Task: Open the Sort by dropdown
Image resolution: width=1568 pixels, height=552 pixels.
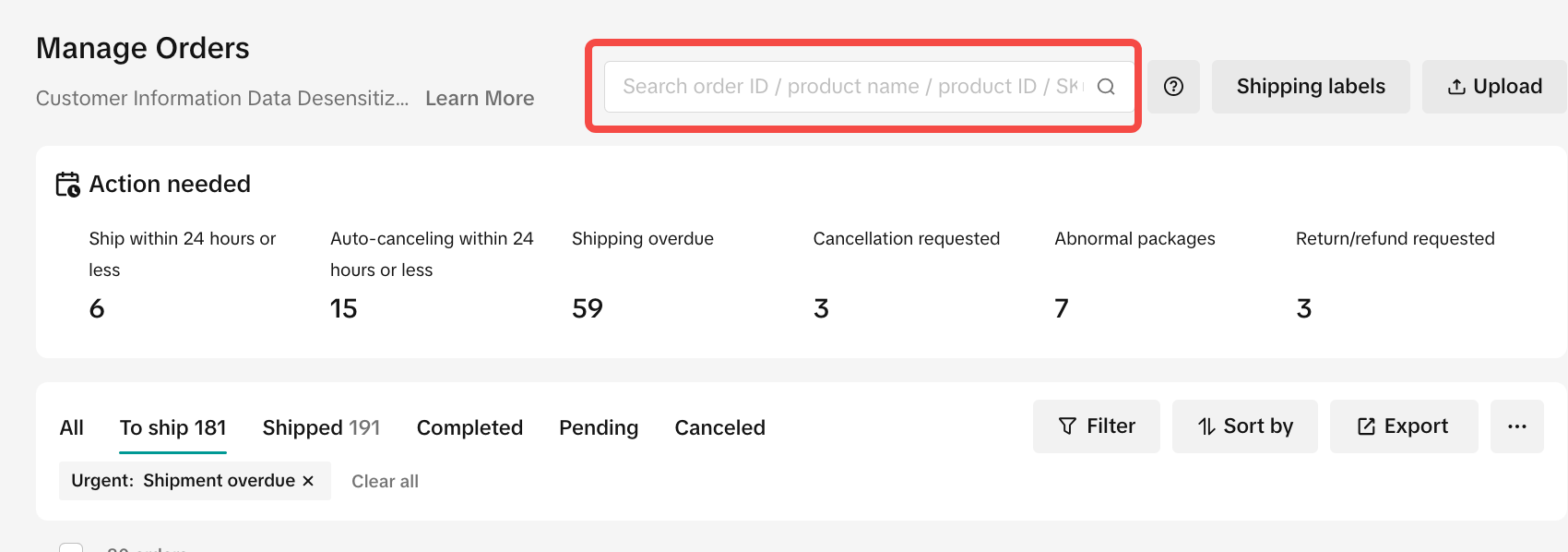Action: [x=1245, y=426]
